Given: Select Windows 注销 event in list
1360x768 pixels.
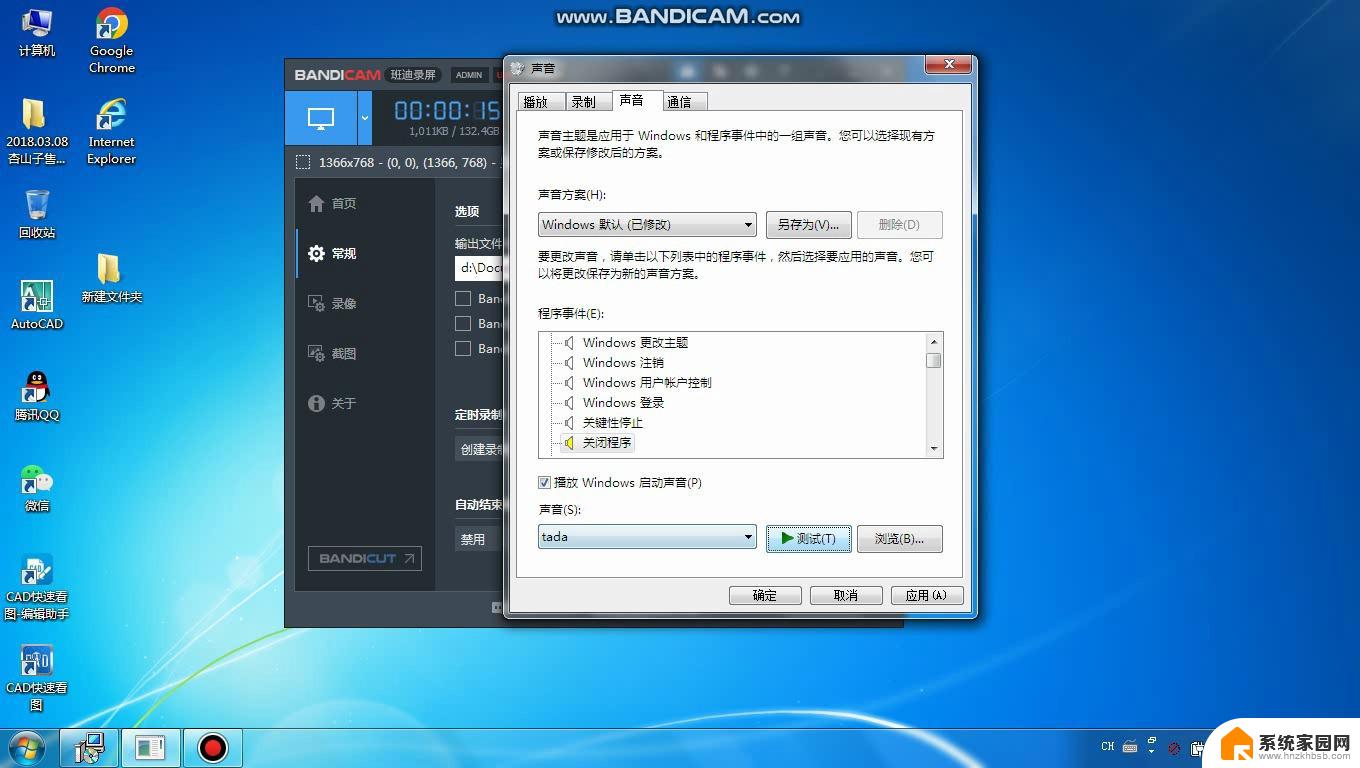Looking at the screenshot, I should [623, 362].
